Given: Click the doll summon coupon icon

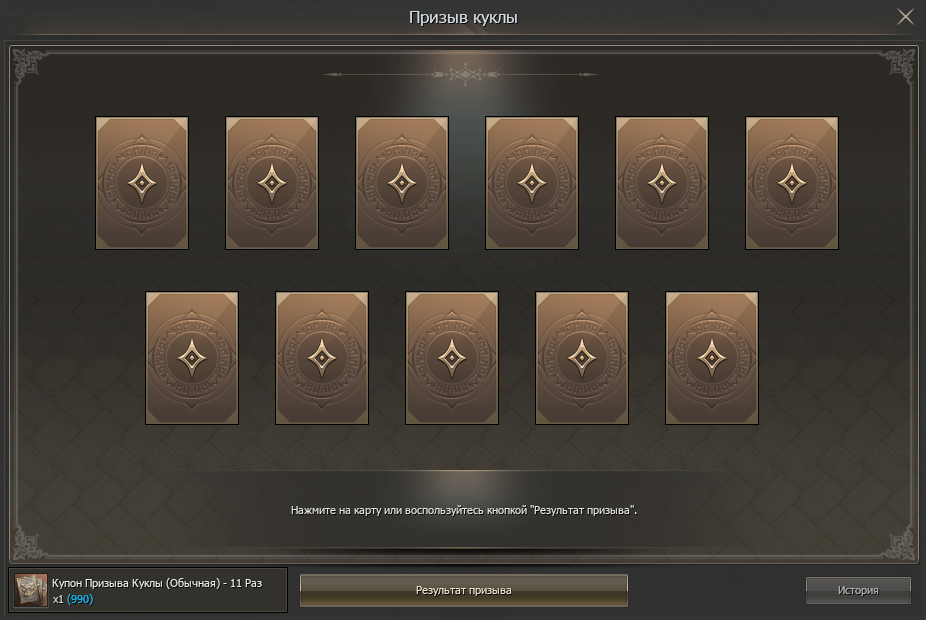Looking at the screenshot, I should 31,590.
